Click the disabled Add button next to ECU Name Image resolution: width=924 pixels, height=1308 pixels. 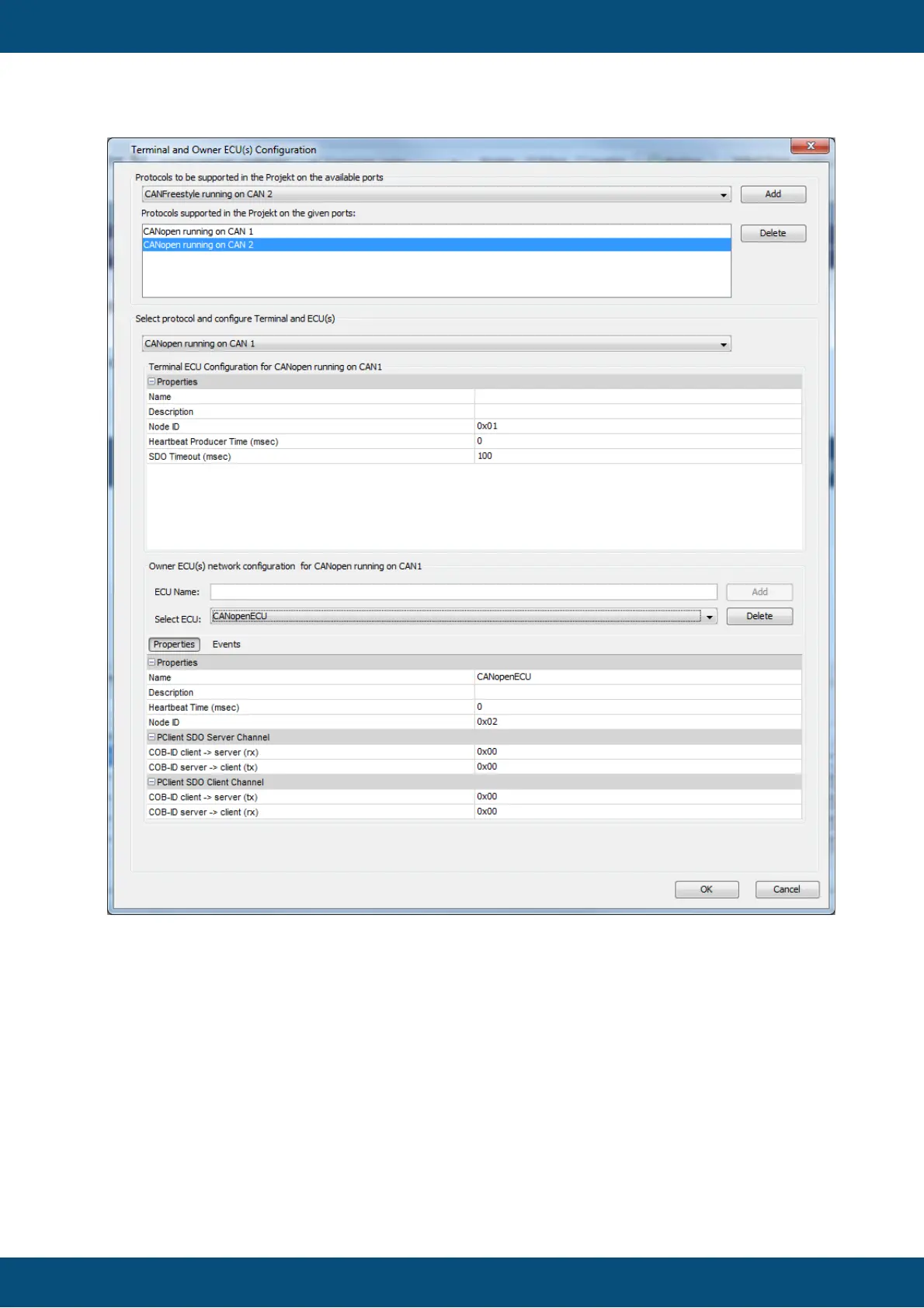tap(759, 592)
